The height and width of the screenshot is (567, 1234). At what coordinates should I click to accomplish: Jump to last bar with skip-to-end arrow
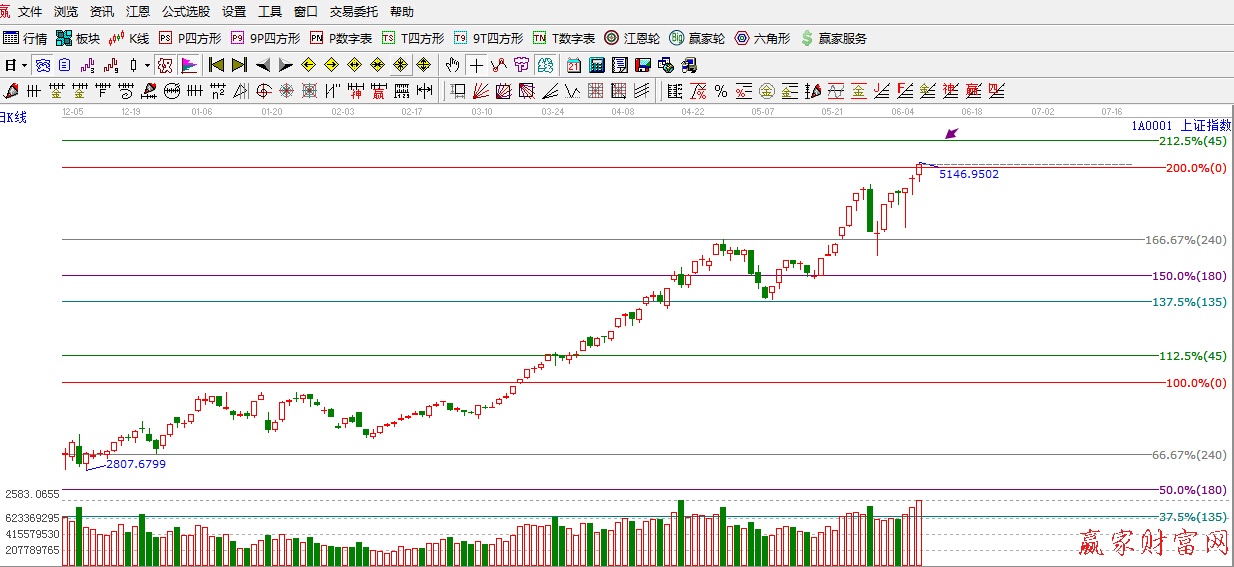239,65
